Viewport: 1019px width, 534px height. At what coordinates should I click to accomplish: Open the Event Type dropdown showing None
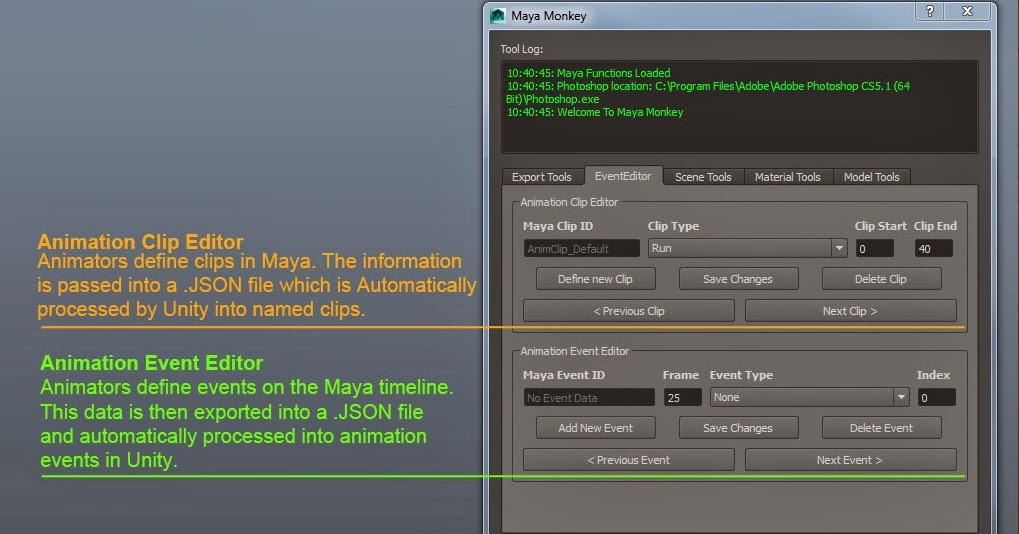[809, 397]
